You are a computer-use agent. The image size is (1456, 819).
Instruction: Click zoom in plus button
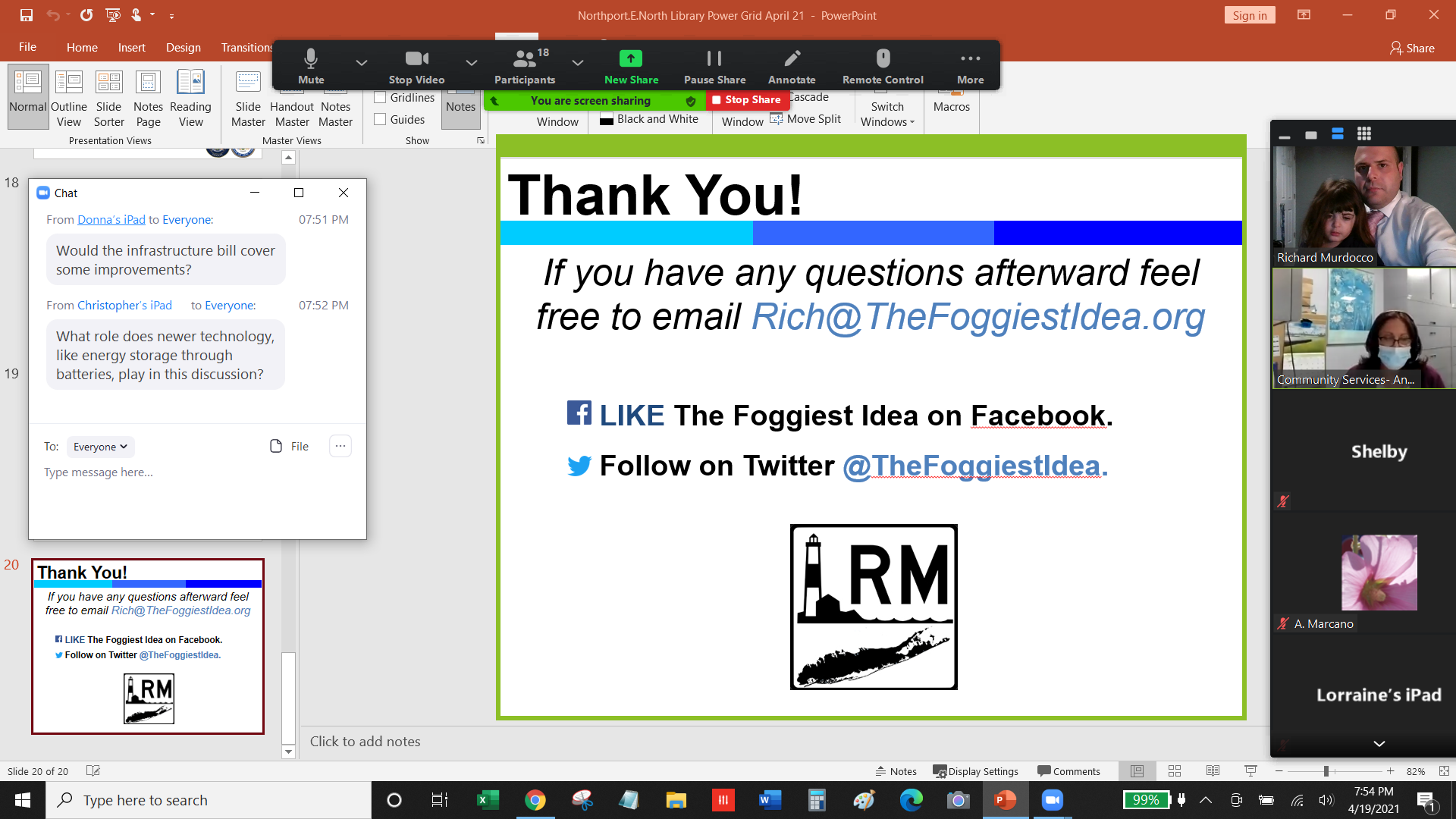(1390, 771)
